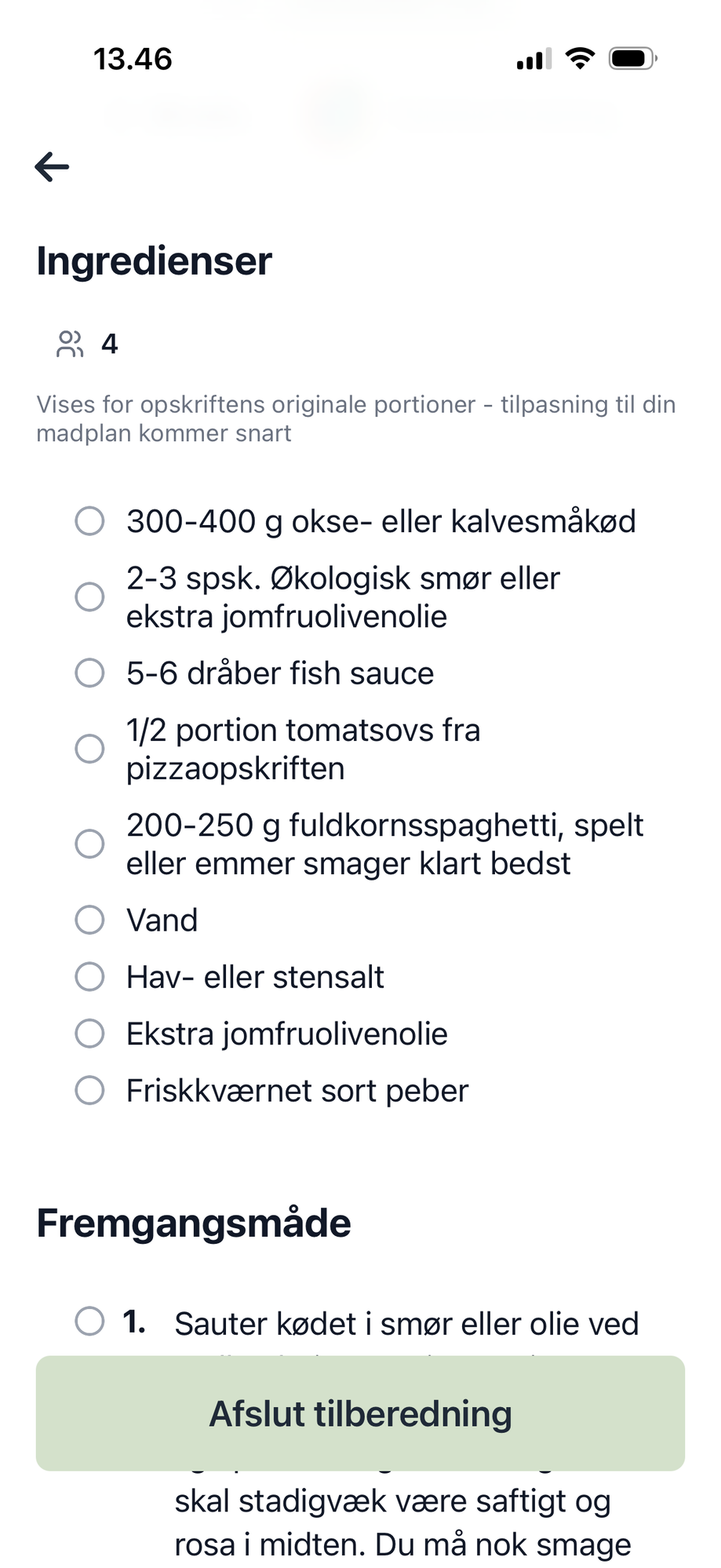Mark step 1 Sauter kødet as complete
Screen dimensions: 721x1568
coord(89,1321)
